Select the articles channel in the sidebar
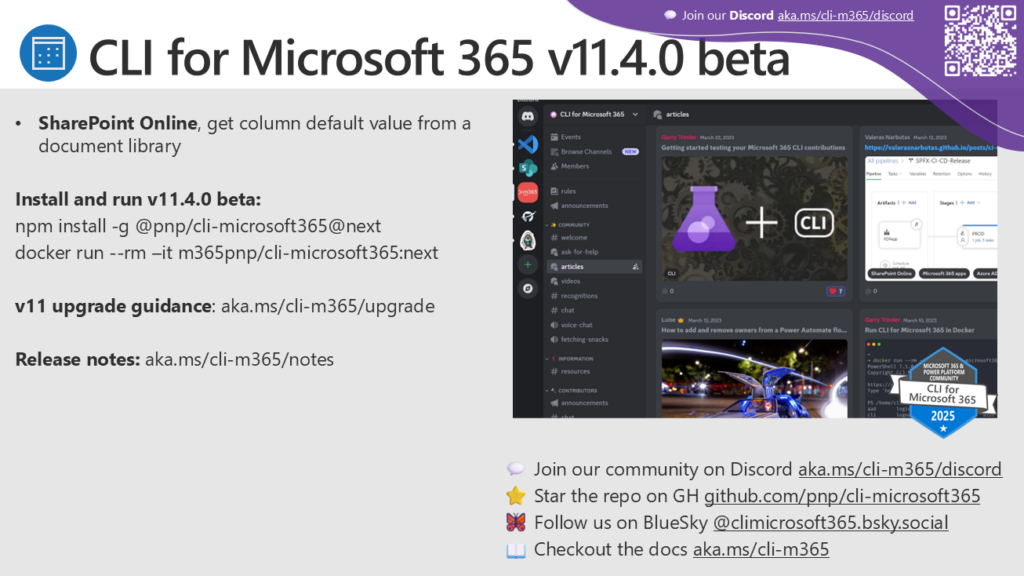This screenshot has width=1024, height=576. (594, 266)
